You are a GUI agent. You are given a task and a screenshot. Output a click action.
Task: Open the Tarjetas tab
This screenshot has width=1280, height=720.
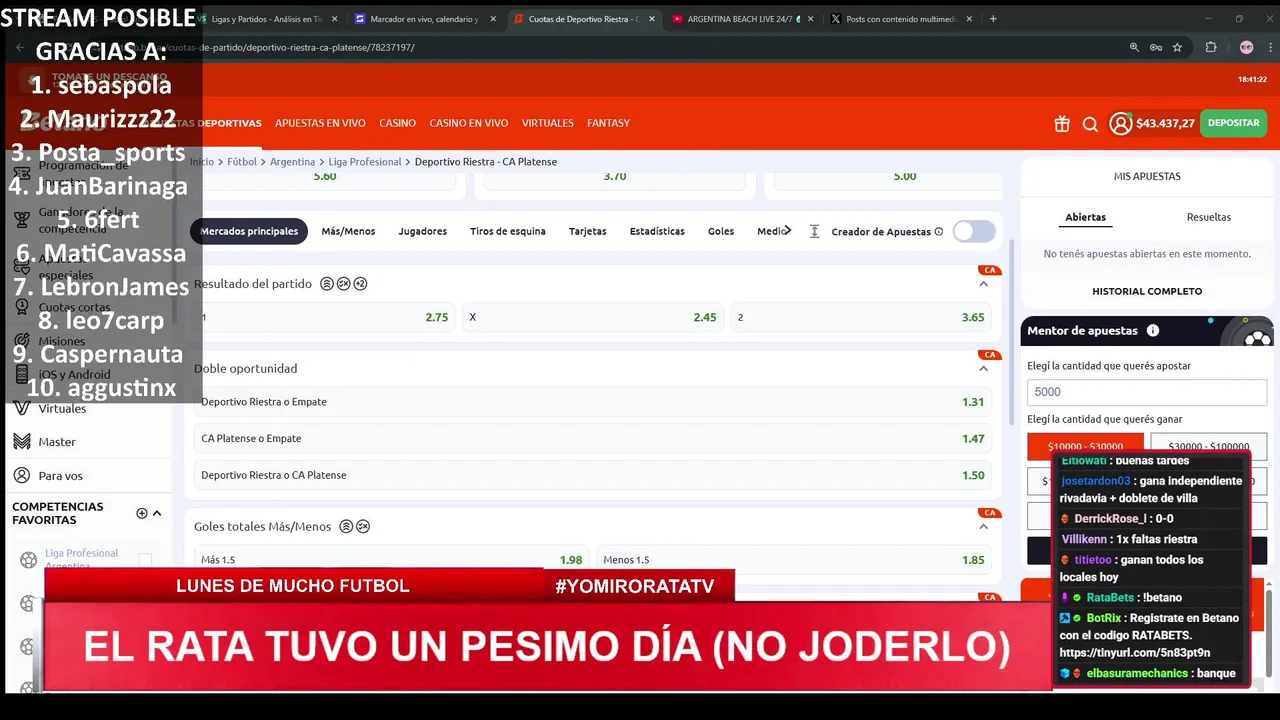588,231
